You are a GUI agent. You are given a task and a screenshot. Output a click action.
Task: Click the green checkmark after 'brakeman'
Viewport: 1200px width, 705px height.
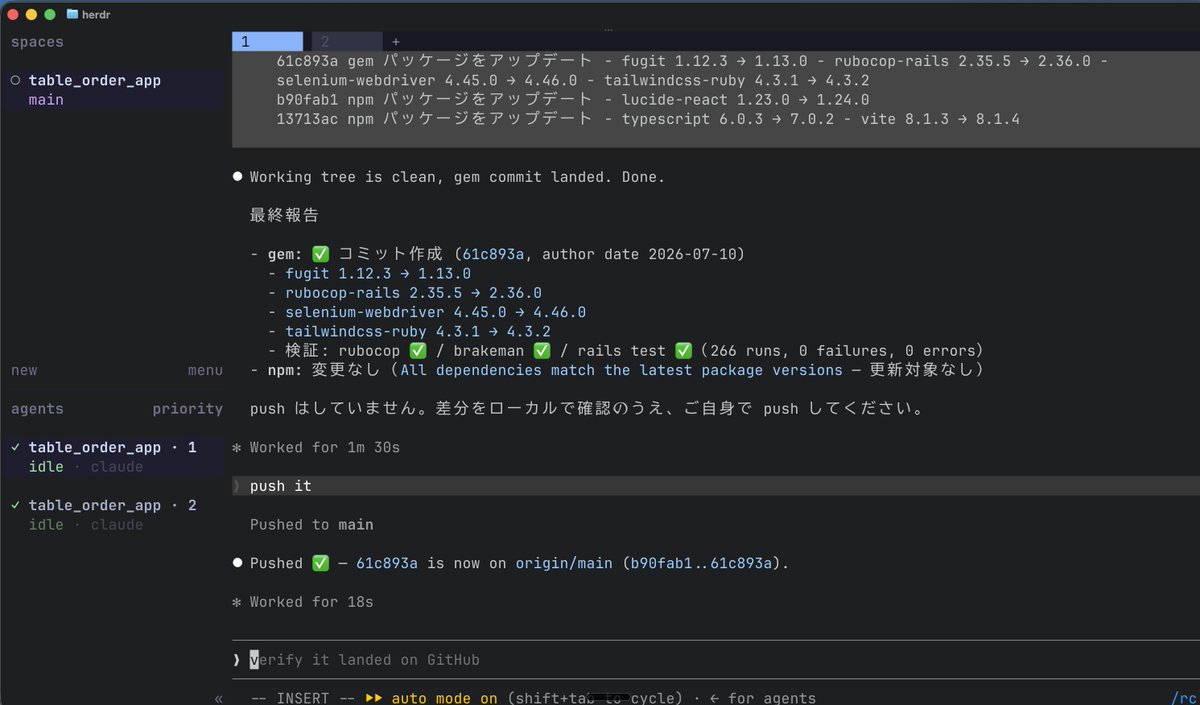click(542, 350)
